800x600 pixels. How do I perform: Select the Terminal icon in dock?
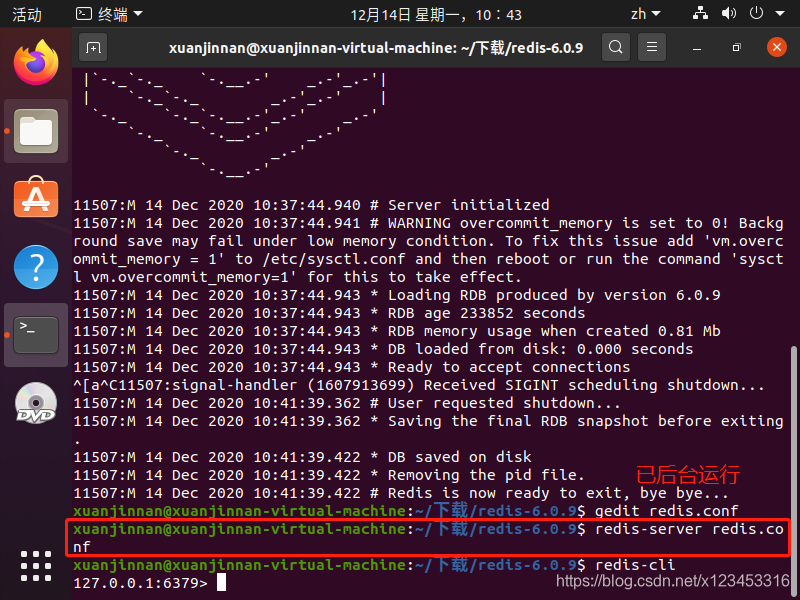click(x=36, y=335)
